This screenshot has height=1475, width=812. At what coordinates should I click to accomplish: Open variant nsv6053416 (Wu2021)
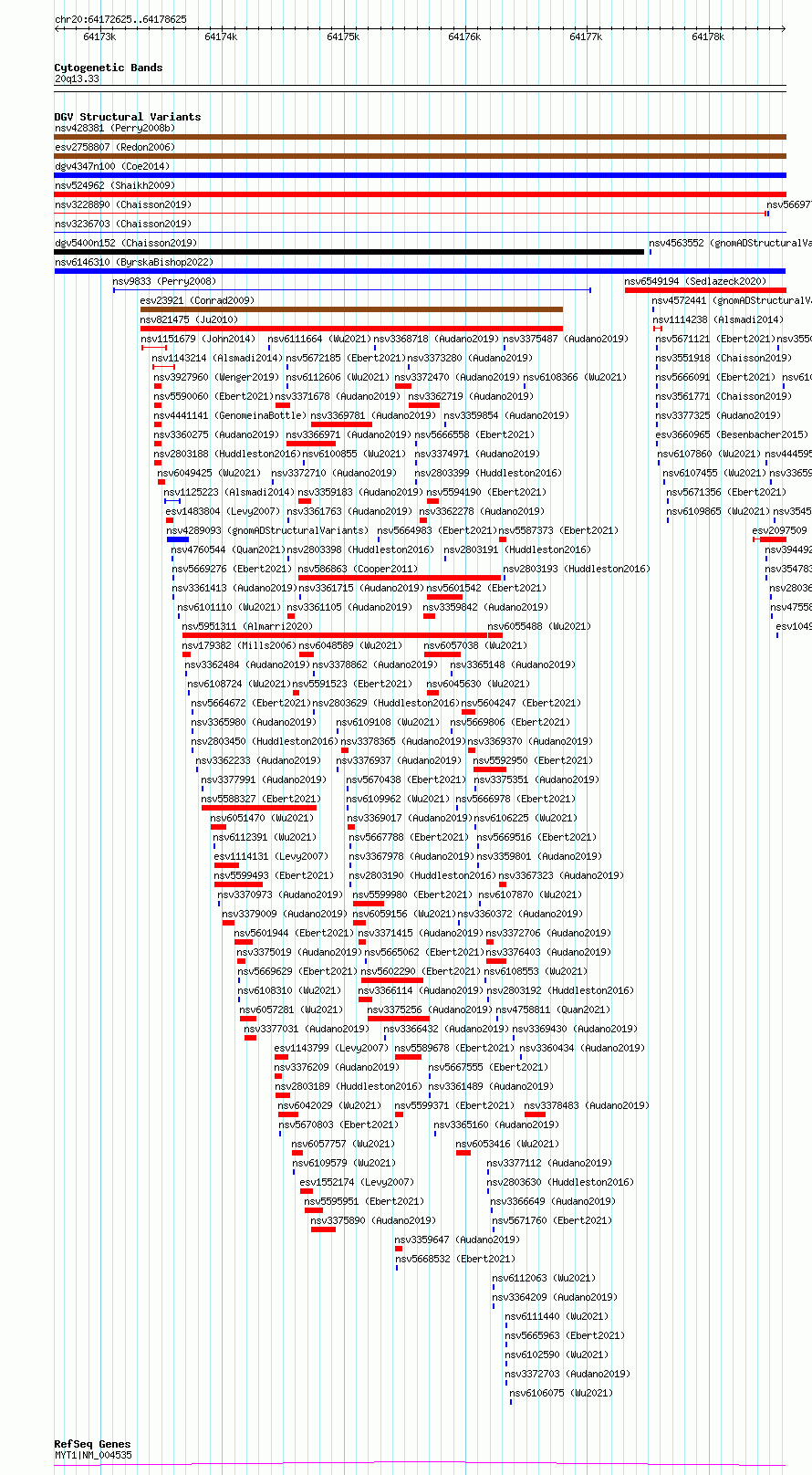(x=507, y=1144)
